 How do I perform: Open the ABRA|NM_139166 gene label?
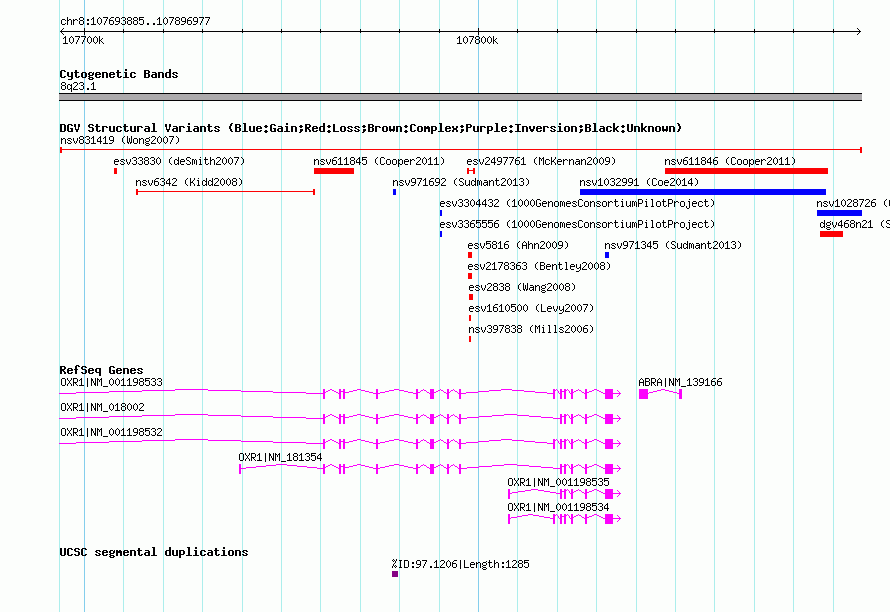tap(681, 382)
